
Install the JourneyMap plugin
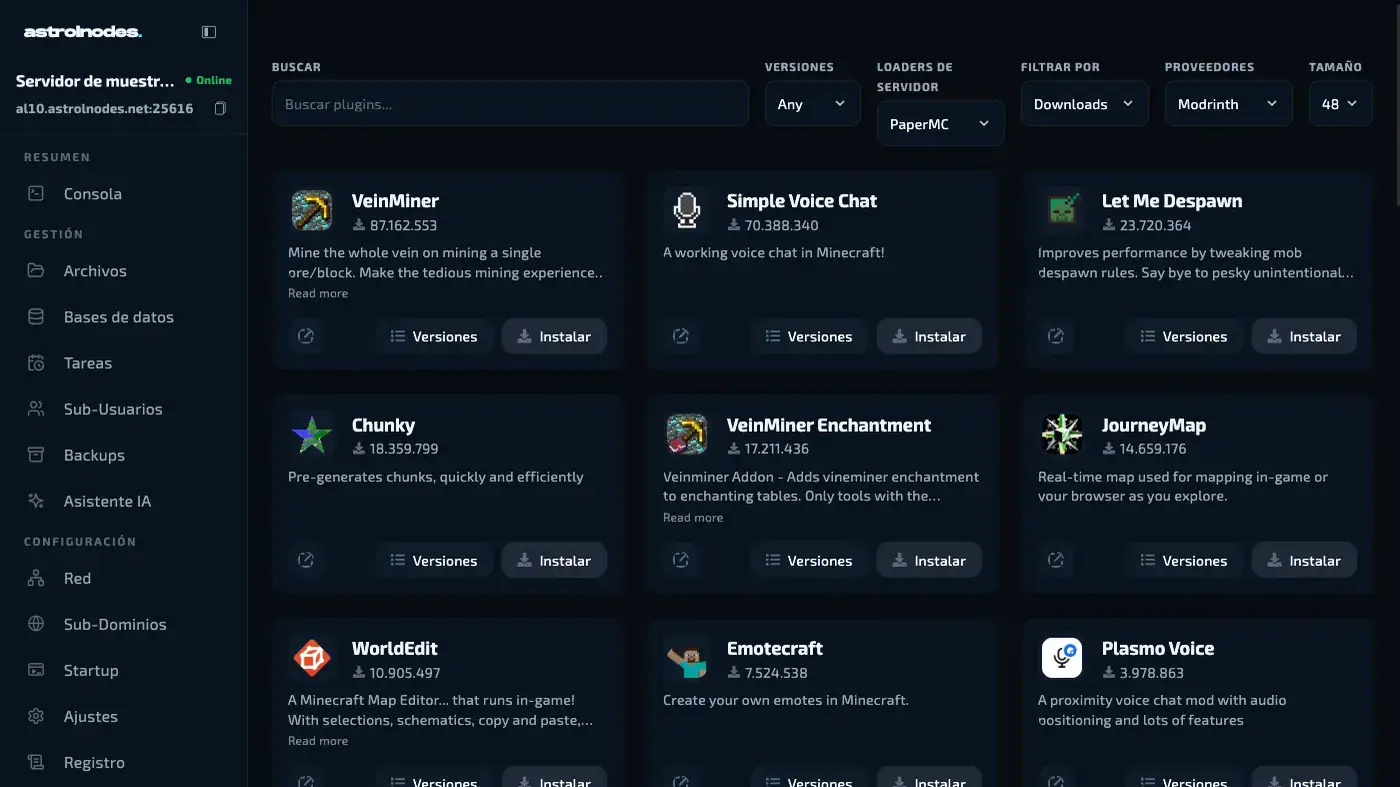pyautogui.click(x=1304, y=560)
